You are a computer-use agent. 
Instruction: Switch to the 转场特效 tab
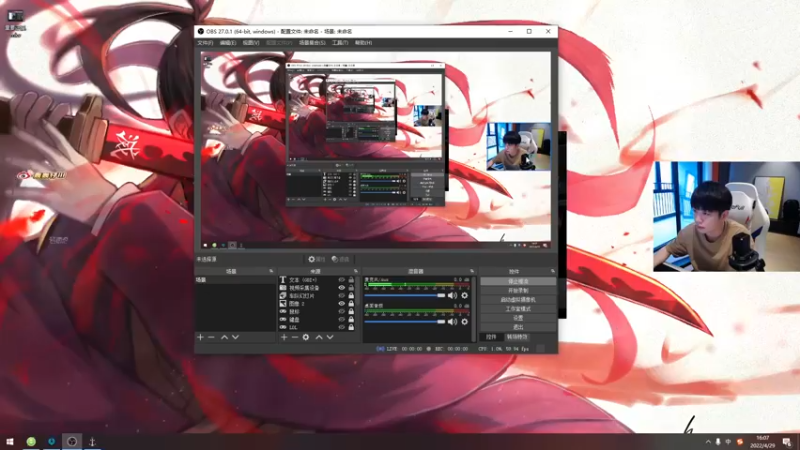click(517, 337)
